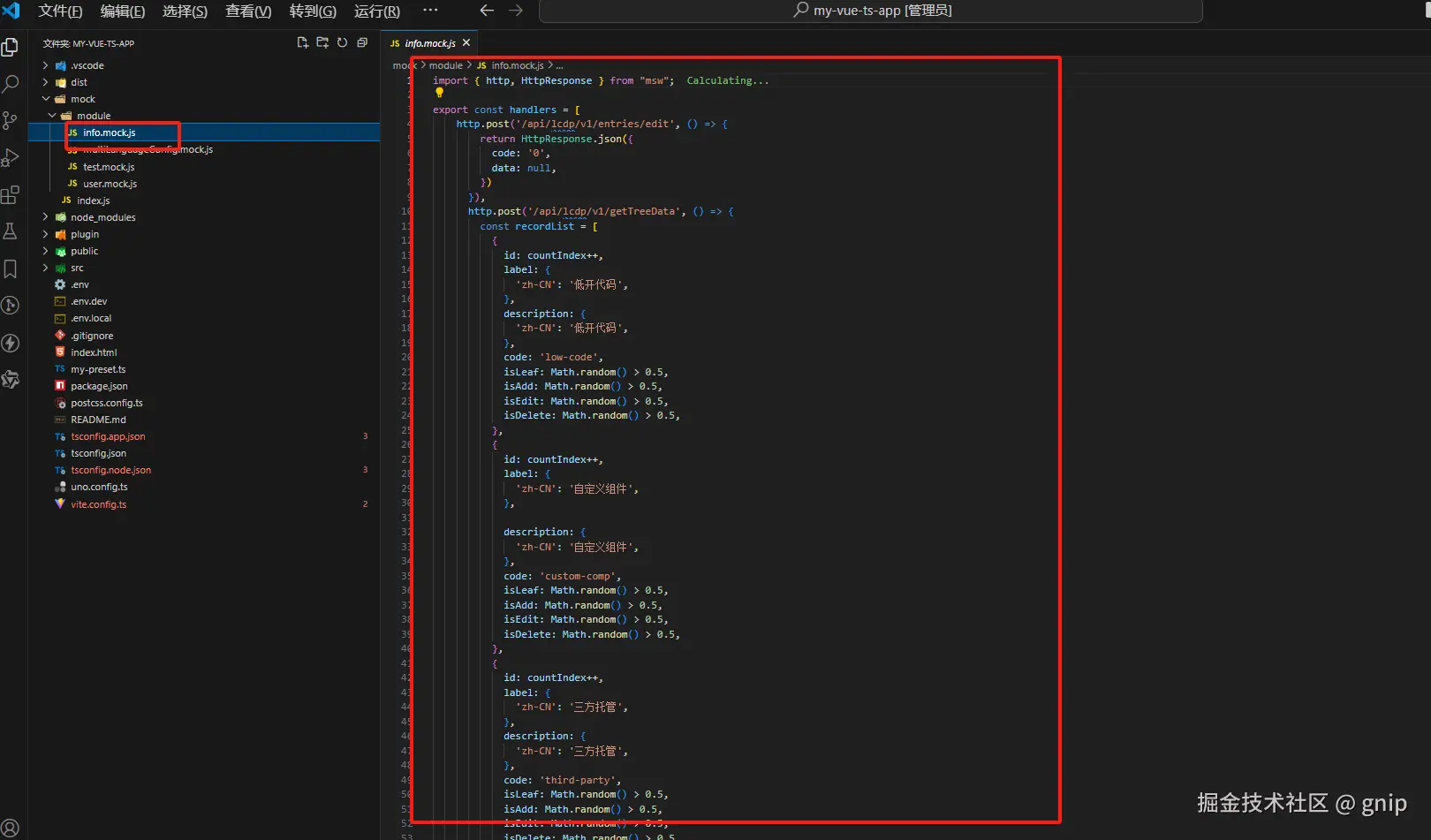1431x840 pixels.
Task: Open the 文件(F) menu
Action: [60, 11]
